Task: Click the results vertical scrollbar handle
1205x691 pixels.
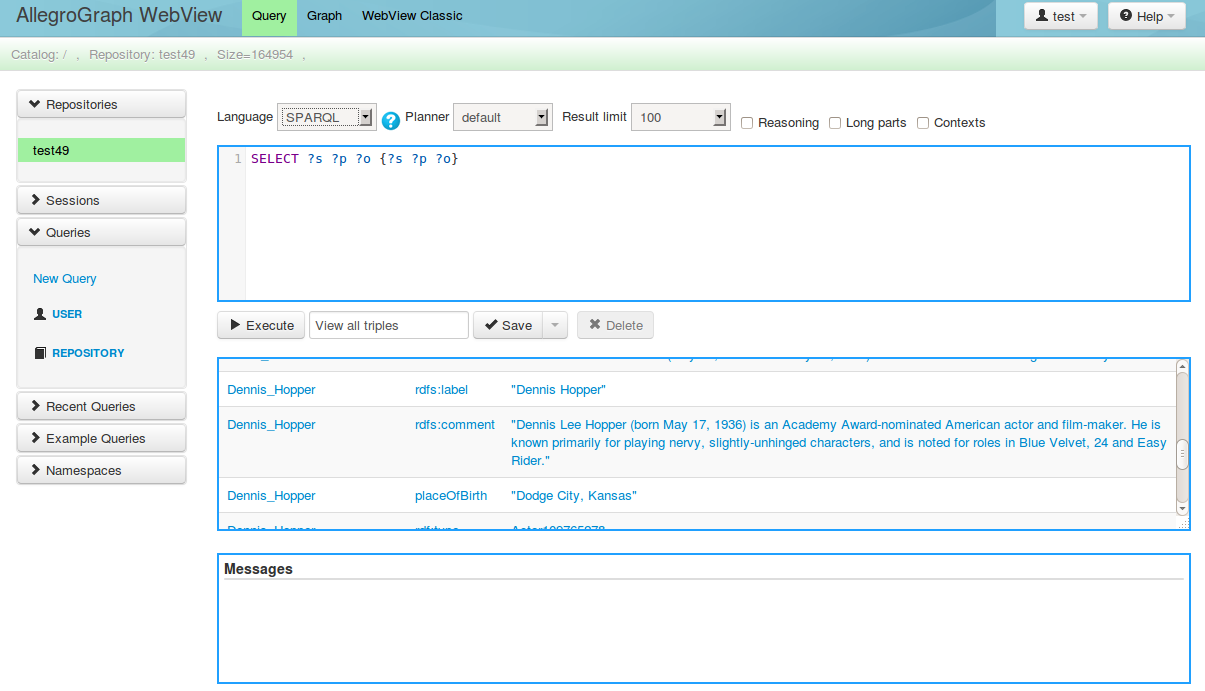Action: 1182,454
